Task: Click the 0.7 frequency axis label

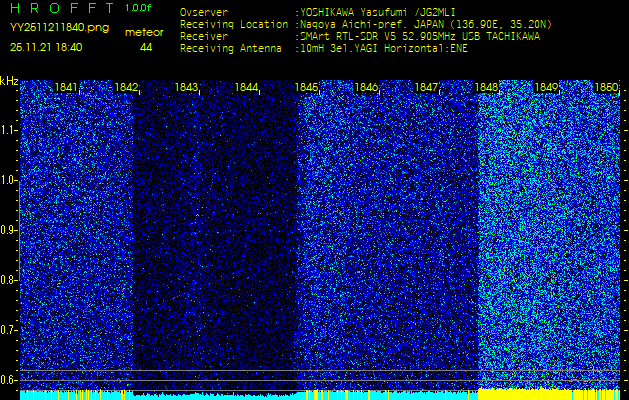Action: coord(8,330)
